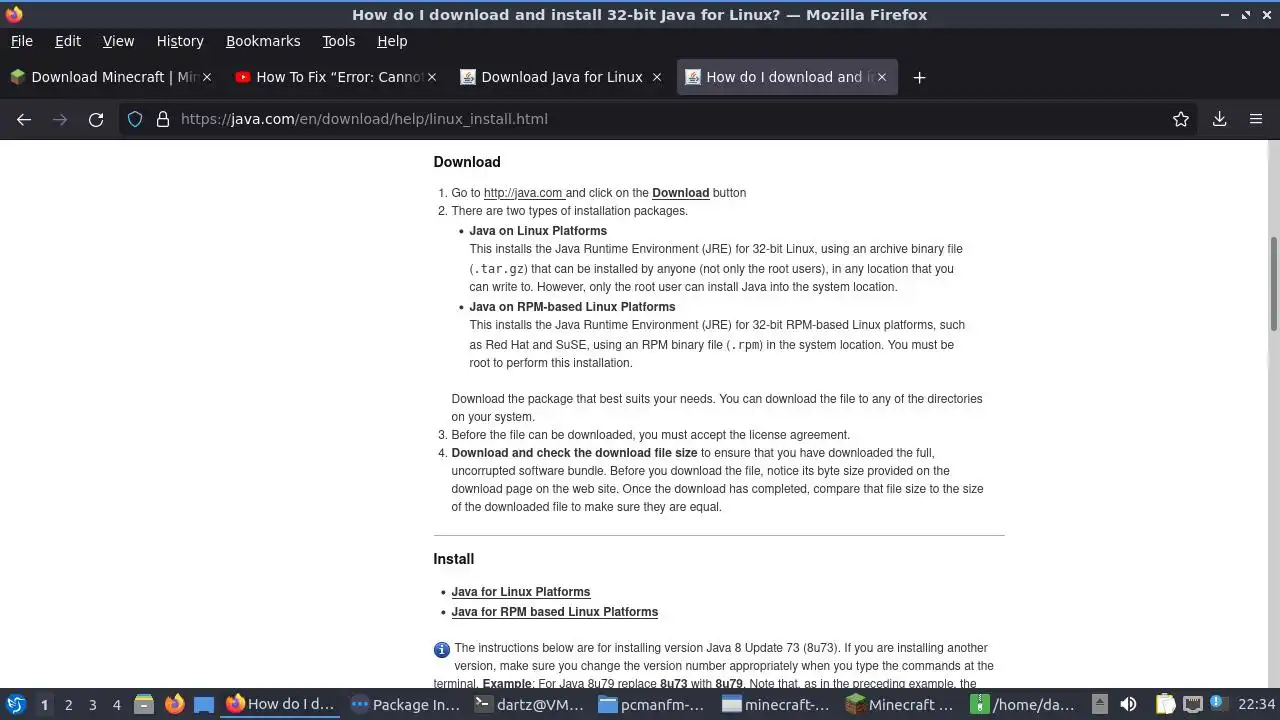Open the /home/da... archive taskbar entry

(x=1025, y=704)
